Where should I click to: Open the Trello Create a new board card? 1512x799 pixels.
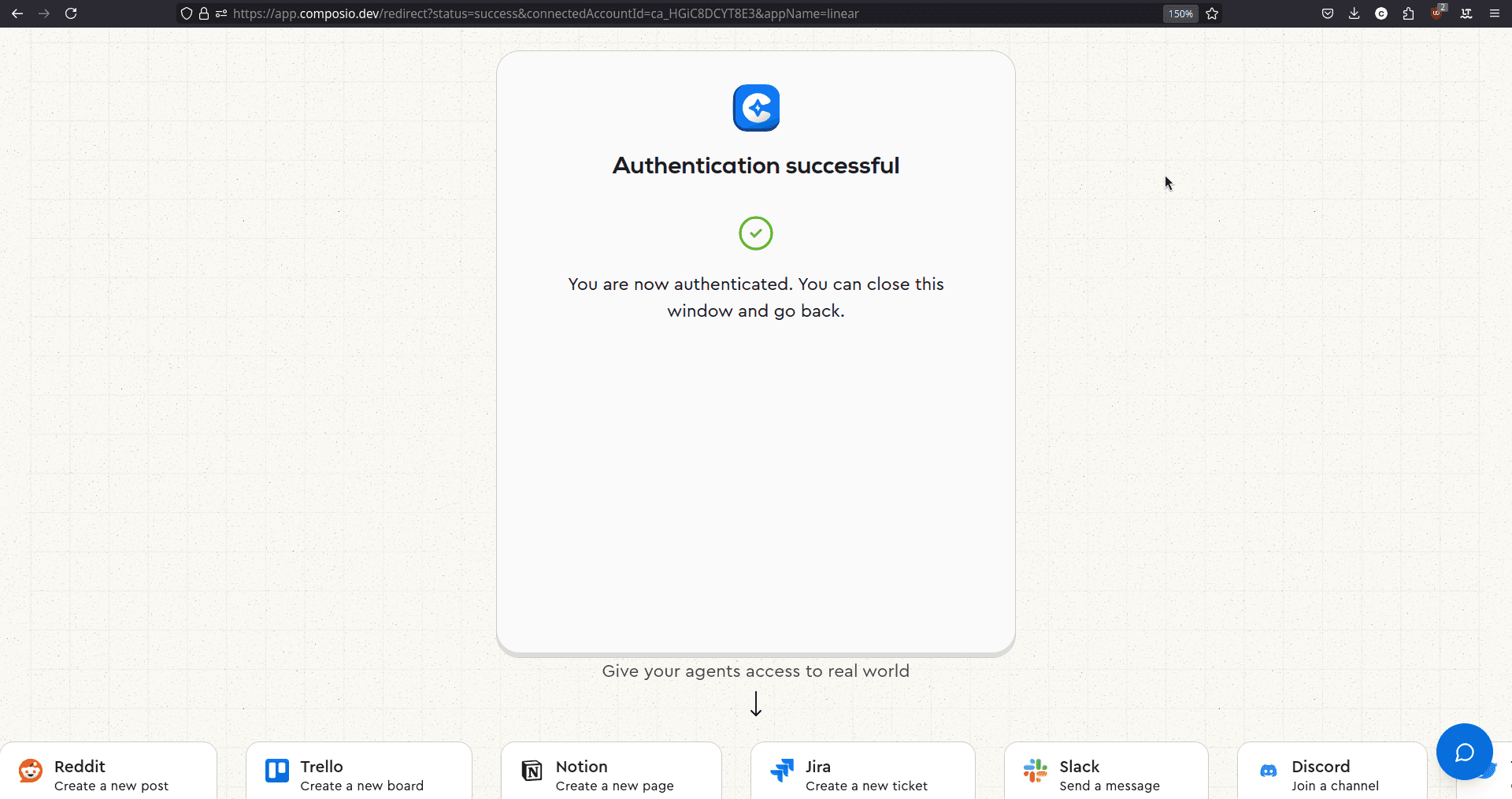(359, 771)
